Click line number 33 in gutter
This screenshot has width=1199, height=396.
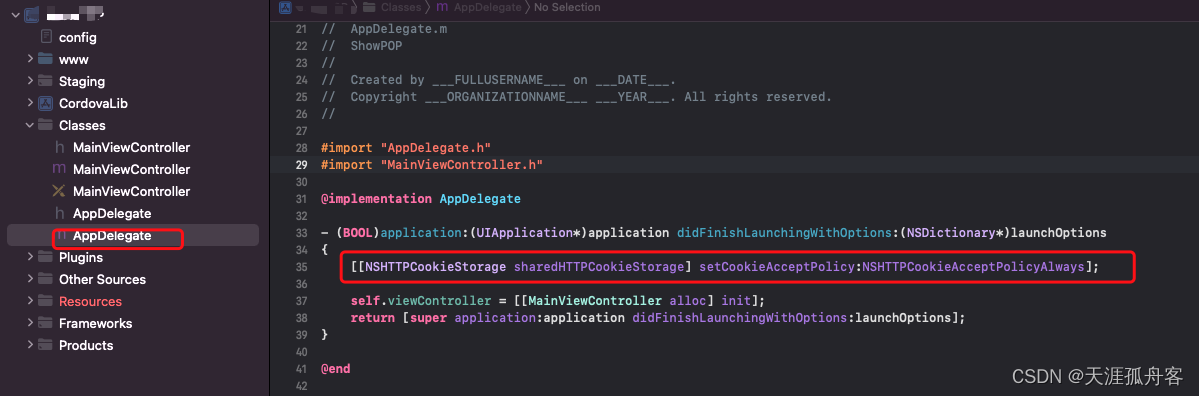pyautogui.click(x=301, y=232)
